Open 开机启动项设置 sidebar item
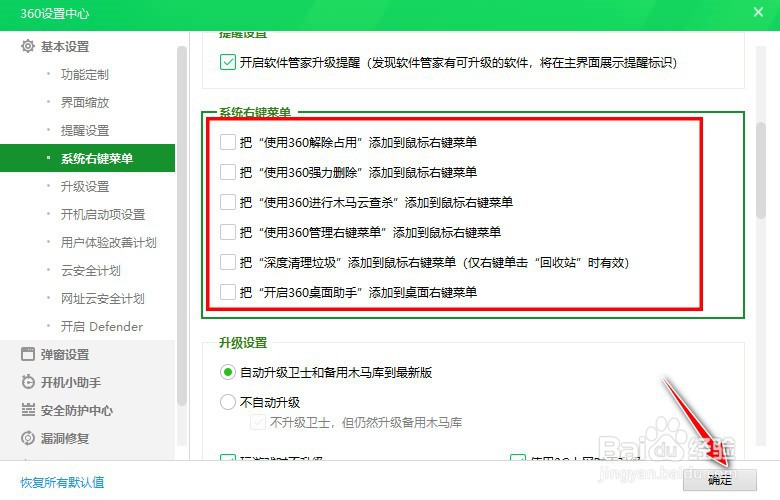Screen dimensions: 780x500 (103, 214)
